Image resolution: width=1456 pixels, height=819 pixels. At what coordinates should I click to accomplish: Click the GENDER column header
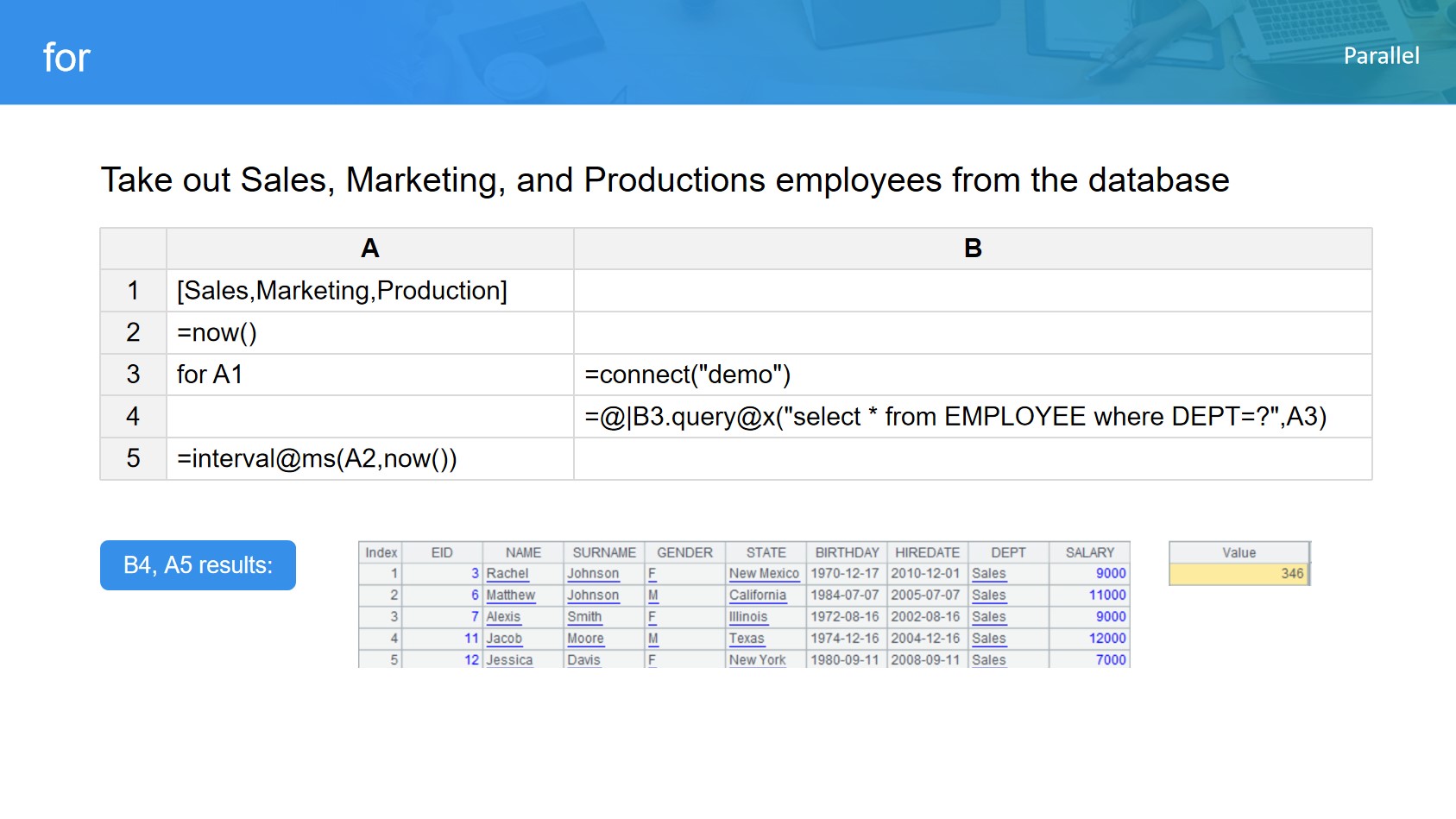pos(684,552)
